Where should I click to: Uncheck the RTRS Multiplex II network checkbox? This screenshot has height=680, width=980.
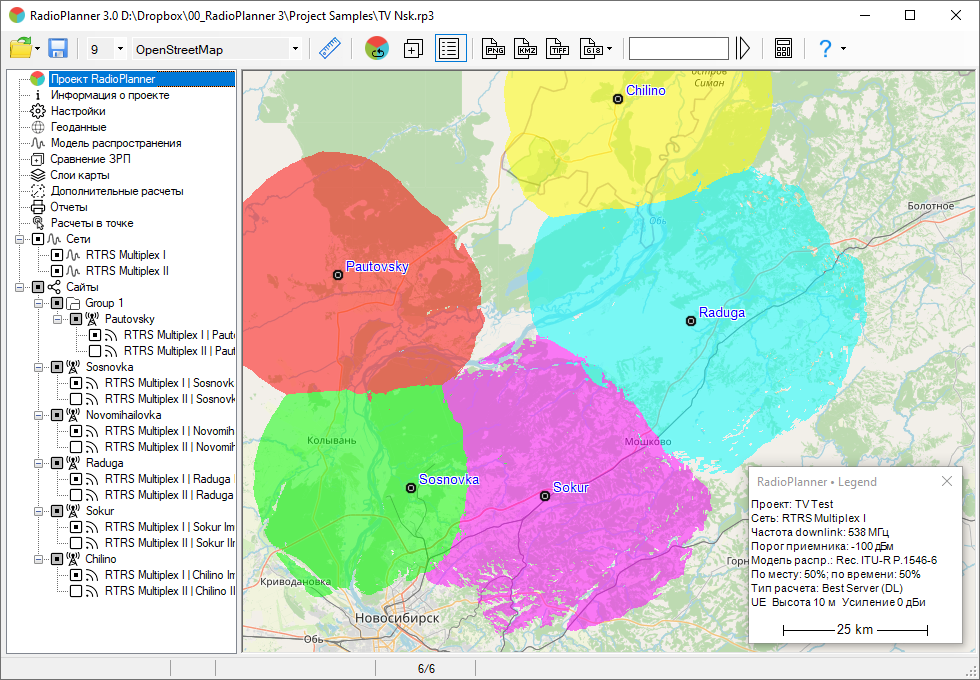[x=57, y=271]
